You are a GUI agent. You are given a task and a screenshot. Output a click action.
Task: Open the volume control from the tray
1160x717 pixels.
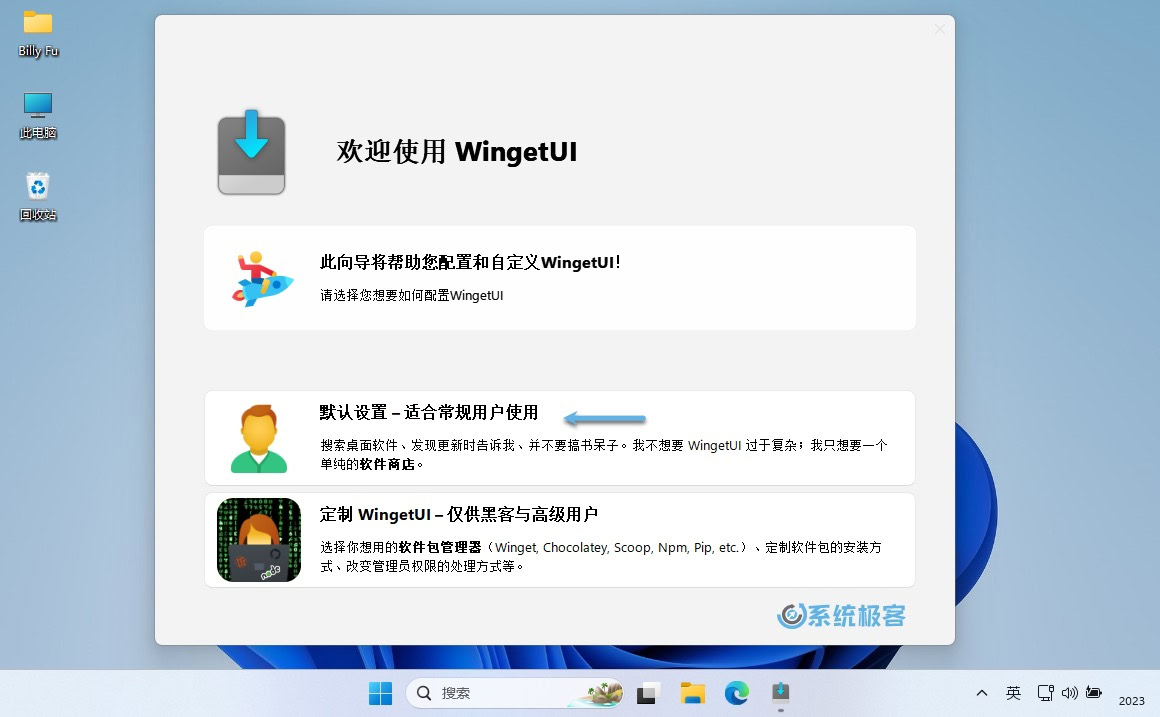pyautogui.click(x=1069, y=692)
